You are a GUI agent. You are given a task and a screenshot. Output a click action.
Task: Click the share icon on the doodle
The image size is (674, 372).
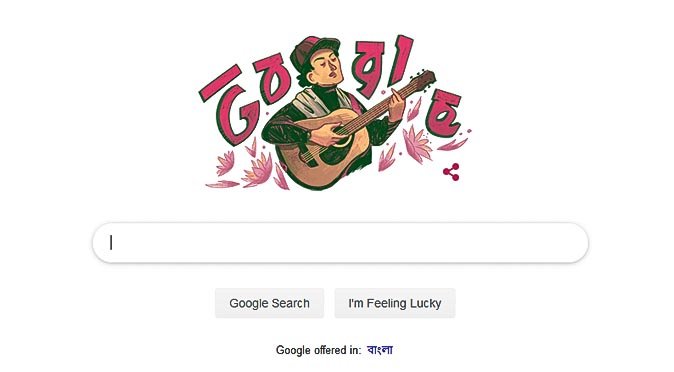(x=451, y=172)
